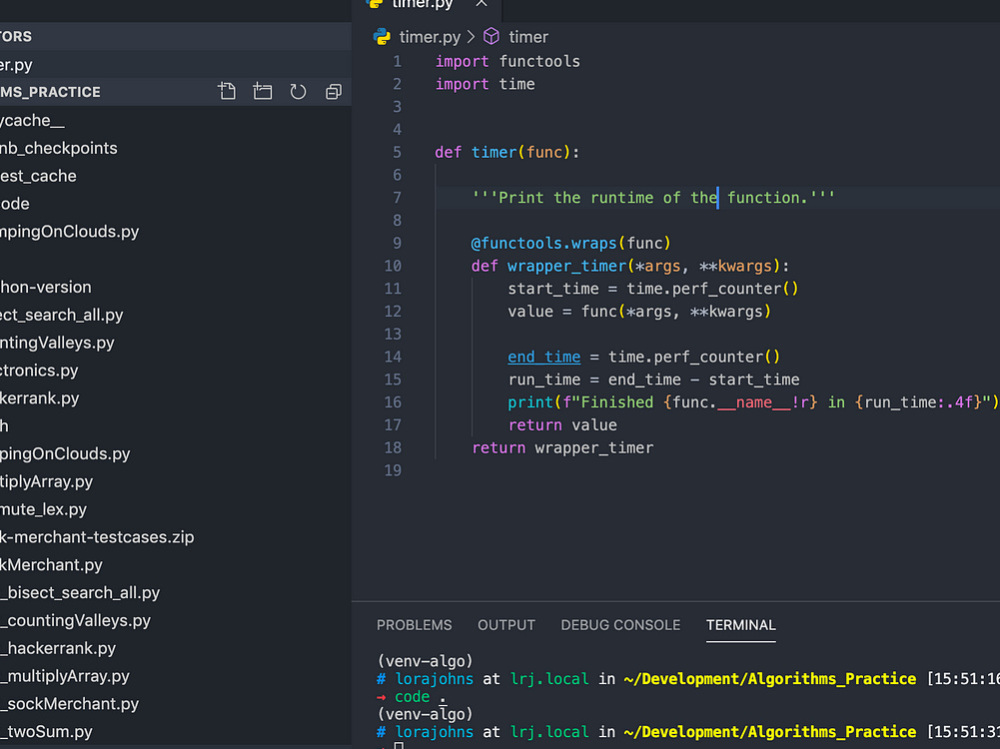Click 'start_time = time.perf_counter()' line

pos(653,289)
